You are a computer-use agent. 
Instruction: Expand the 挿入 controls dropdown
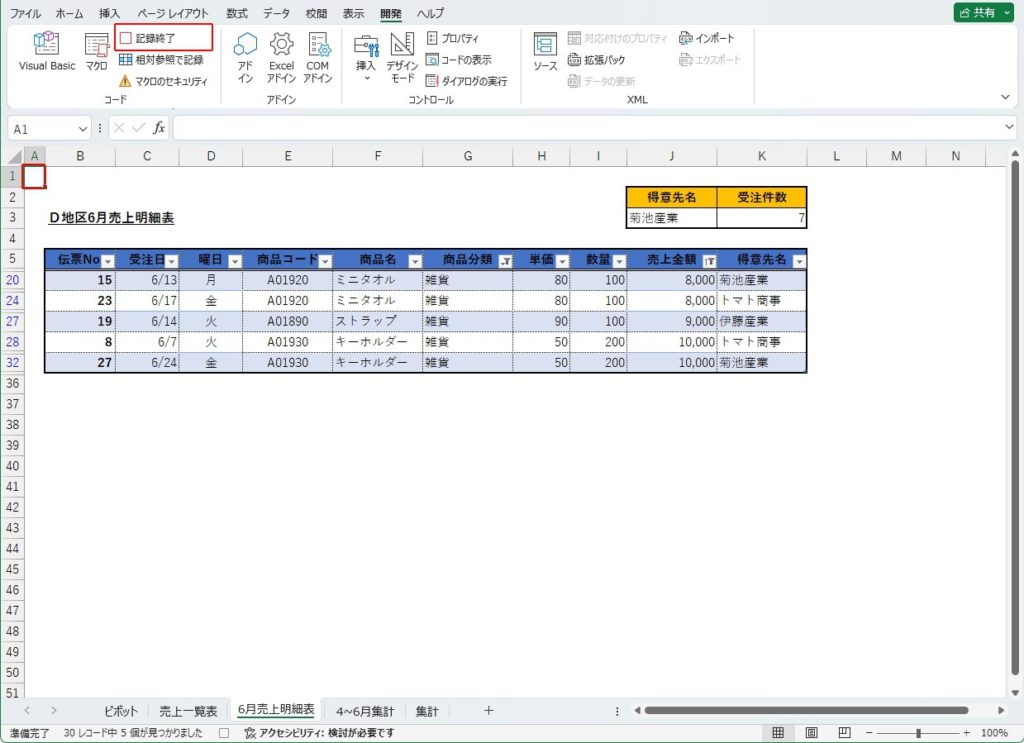tap(366, 78)
